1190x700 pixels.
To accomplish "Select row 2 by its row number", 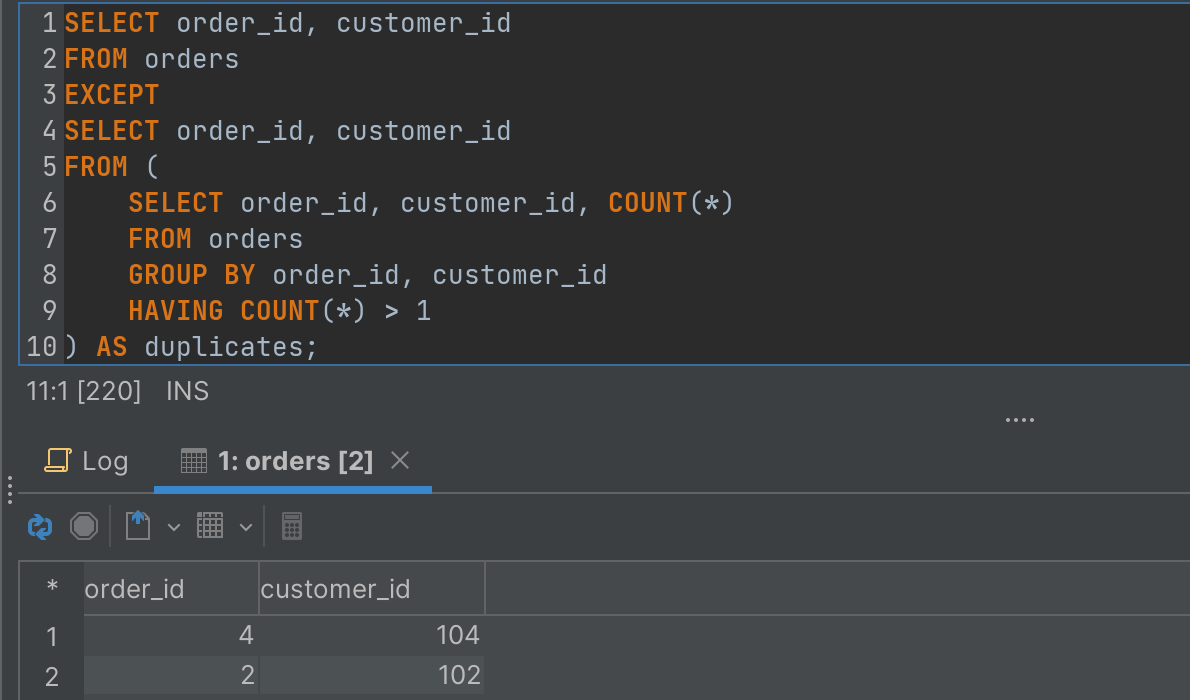I will (52, 675).
